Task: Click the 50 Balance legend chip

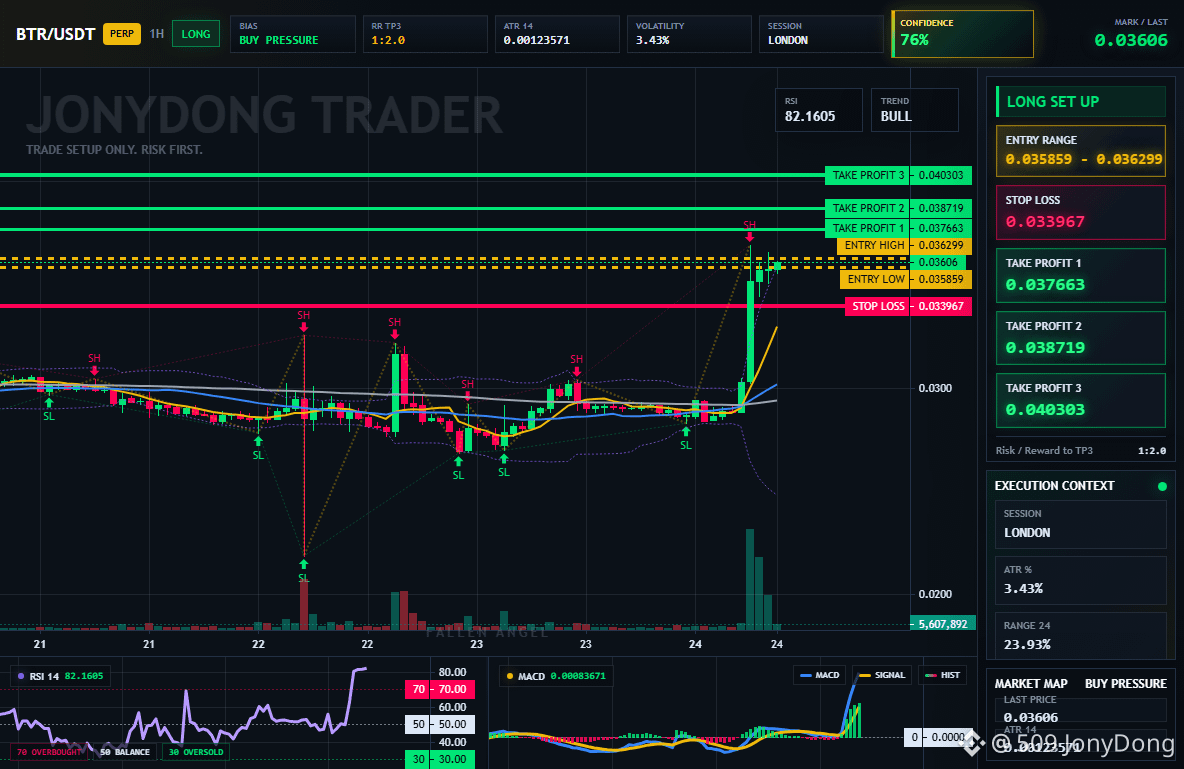Action: (x=125, y=752)
